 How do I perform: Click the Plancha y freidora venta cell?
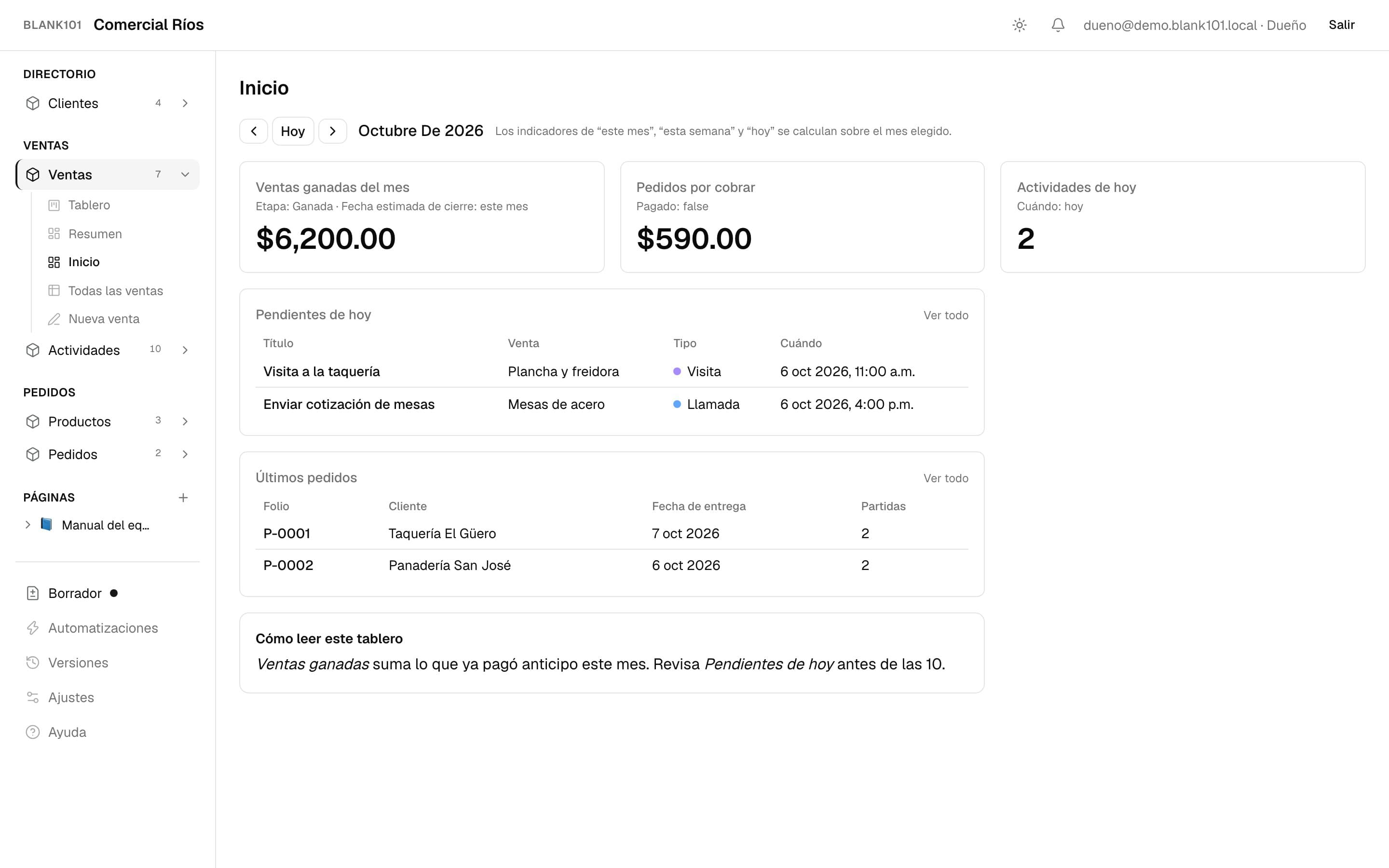563,371
